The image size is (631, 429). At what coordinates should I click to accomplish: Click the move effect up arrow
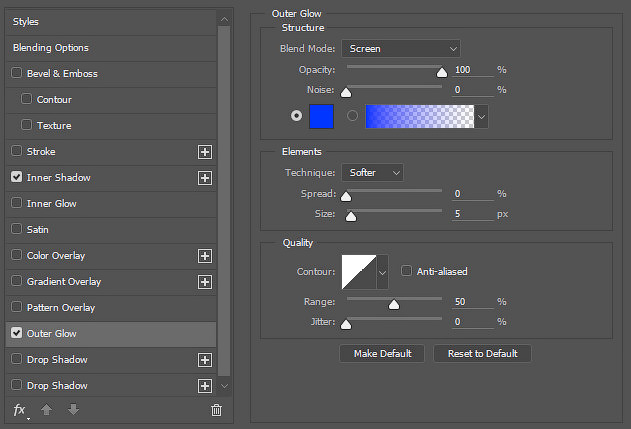tap(47, 410)
